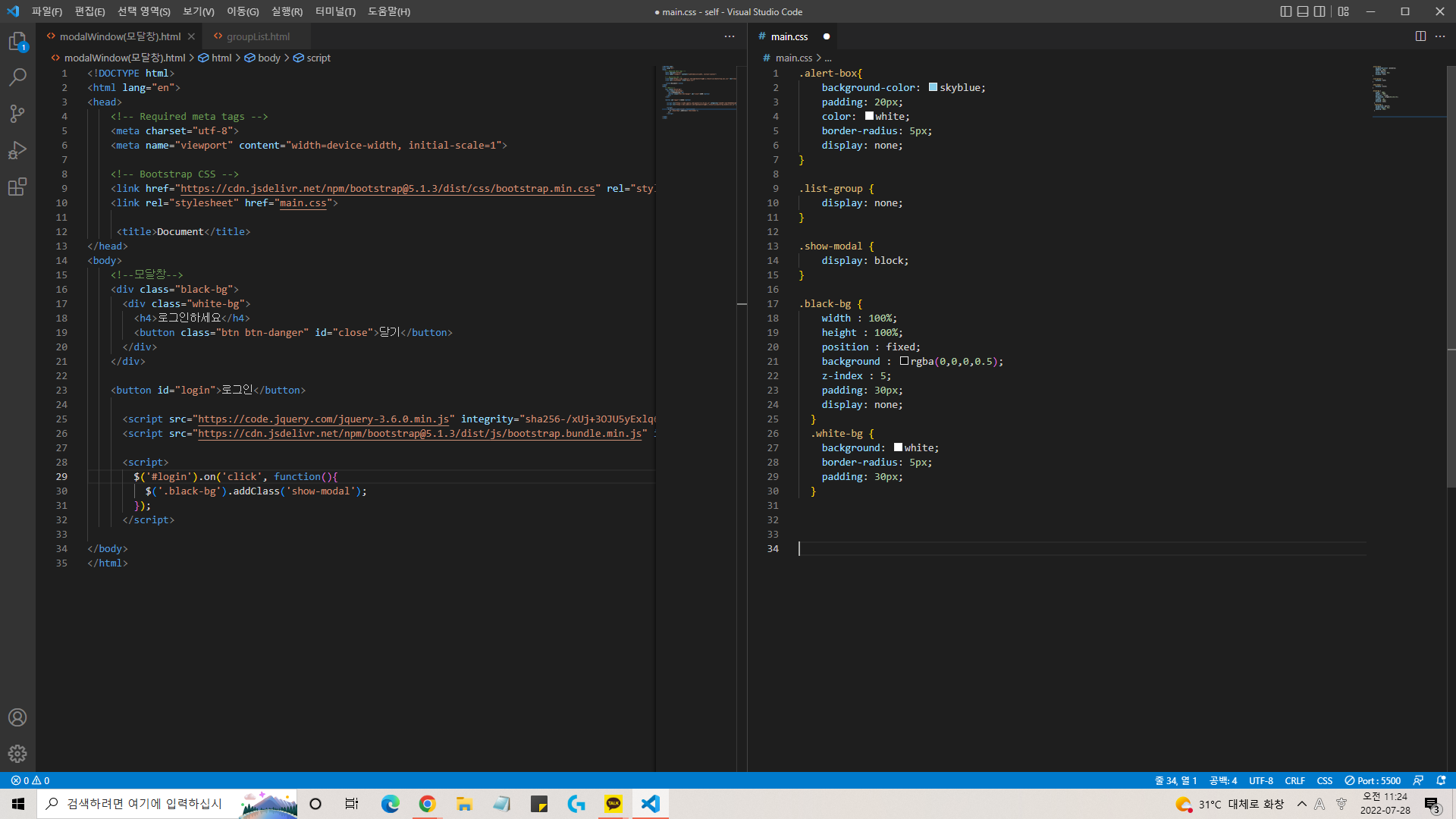Open Run and Debug view
The width and height of the screenshot is (1456, 819).
click(17, 150)
